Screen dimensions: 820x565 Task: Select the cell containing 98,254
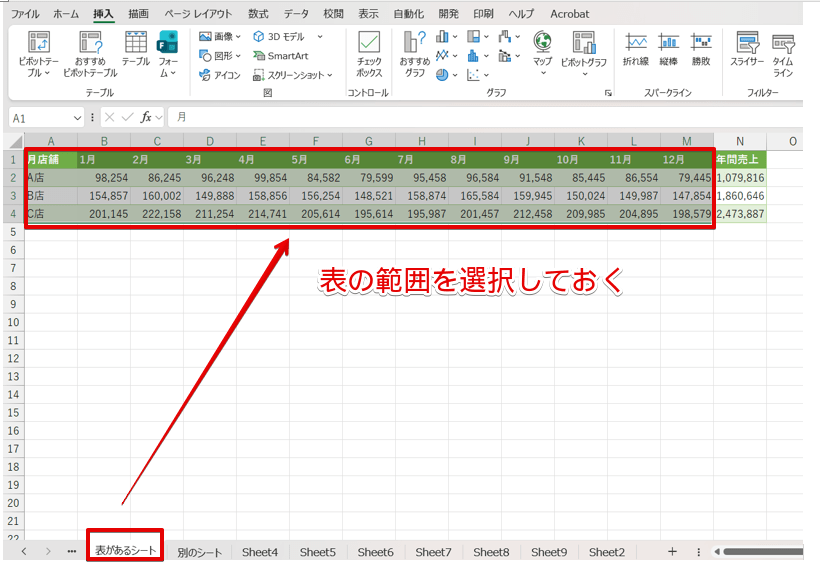104,178
